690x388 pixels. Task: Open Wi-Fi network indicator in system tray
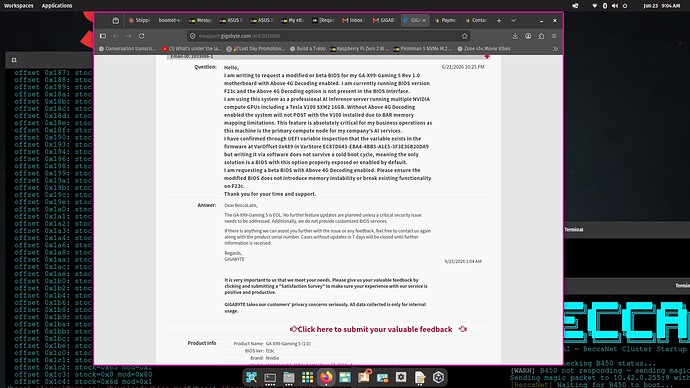tap(595, 6)
